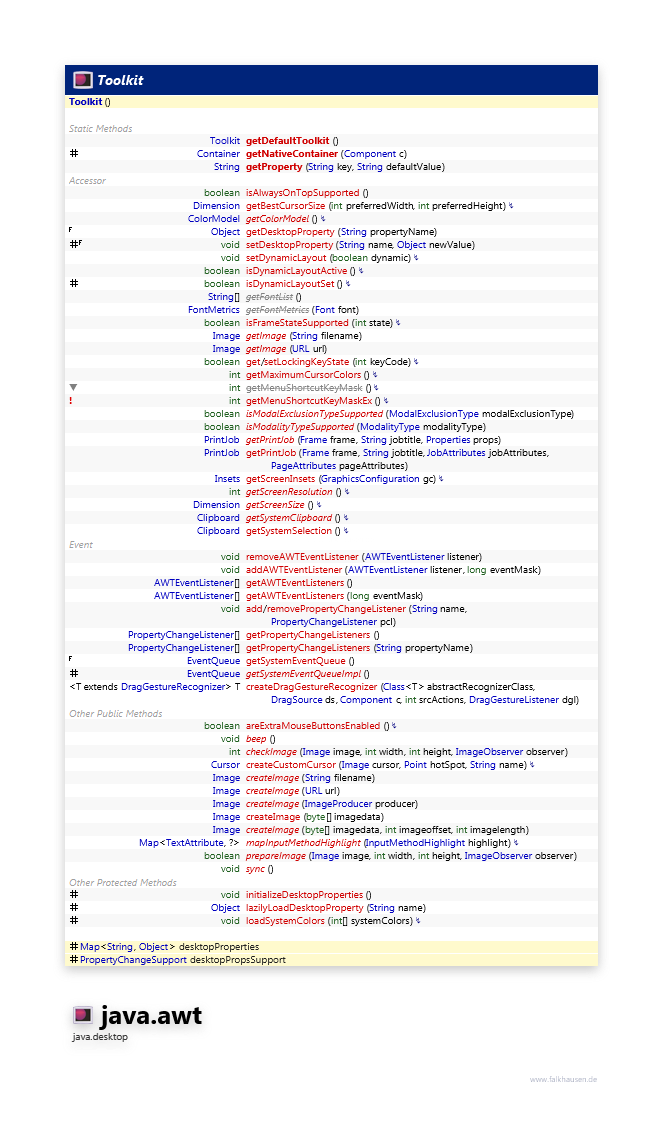
Task: Click the isAlwaysOnTopSupported method
Action: coord(303,193)
